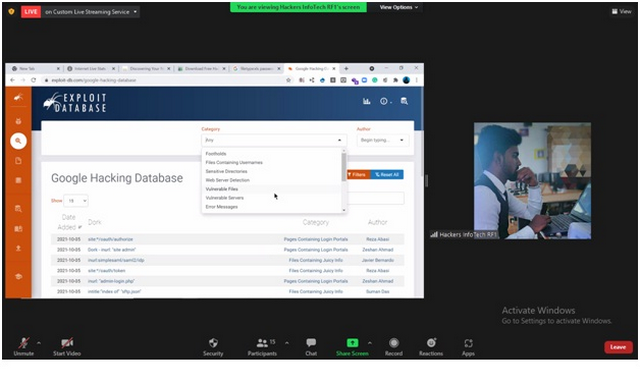This screenshot has width=640, height=382.
Task: Select Footholds category
Action: tap(272, 153)
